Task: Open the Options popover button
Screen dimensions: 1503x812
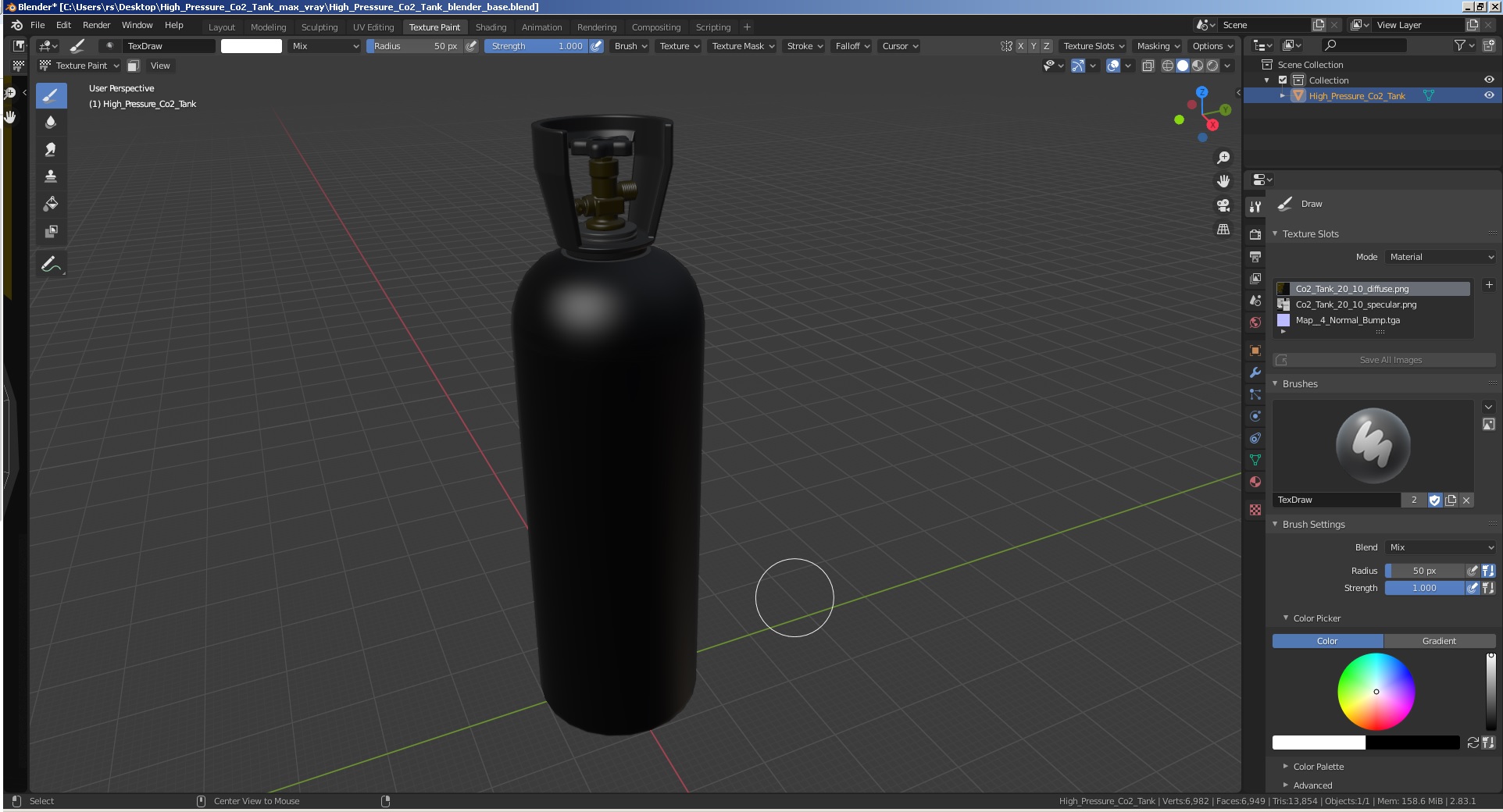Action: 1212,46
